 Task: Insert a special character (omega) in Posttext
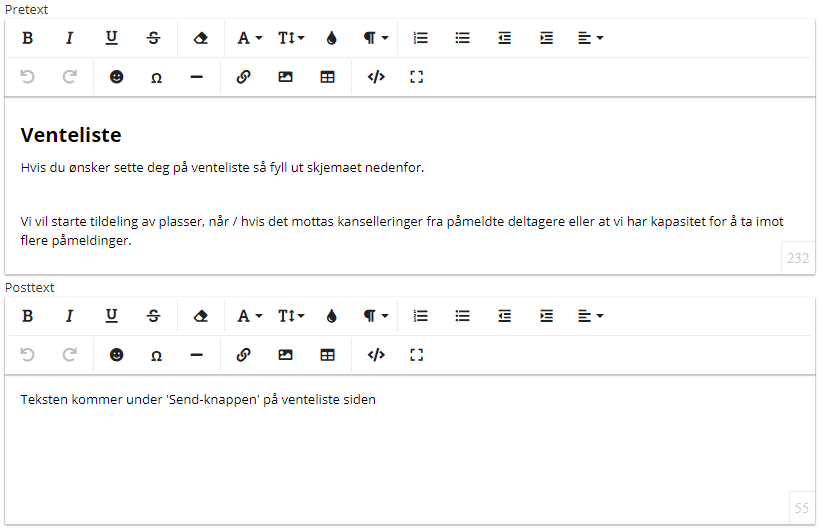click(x=156, y=355)
